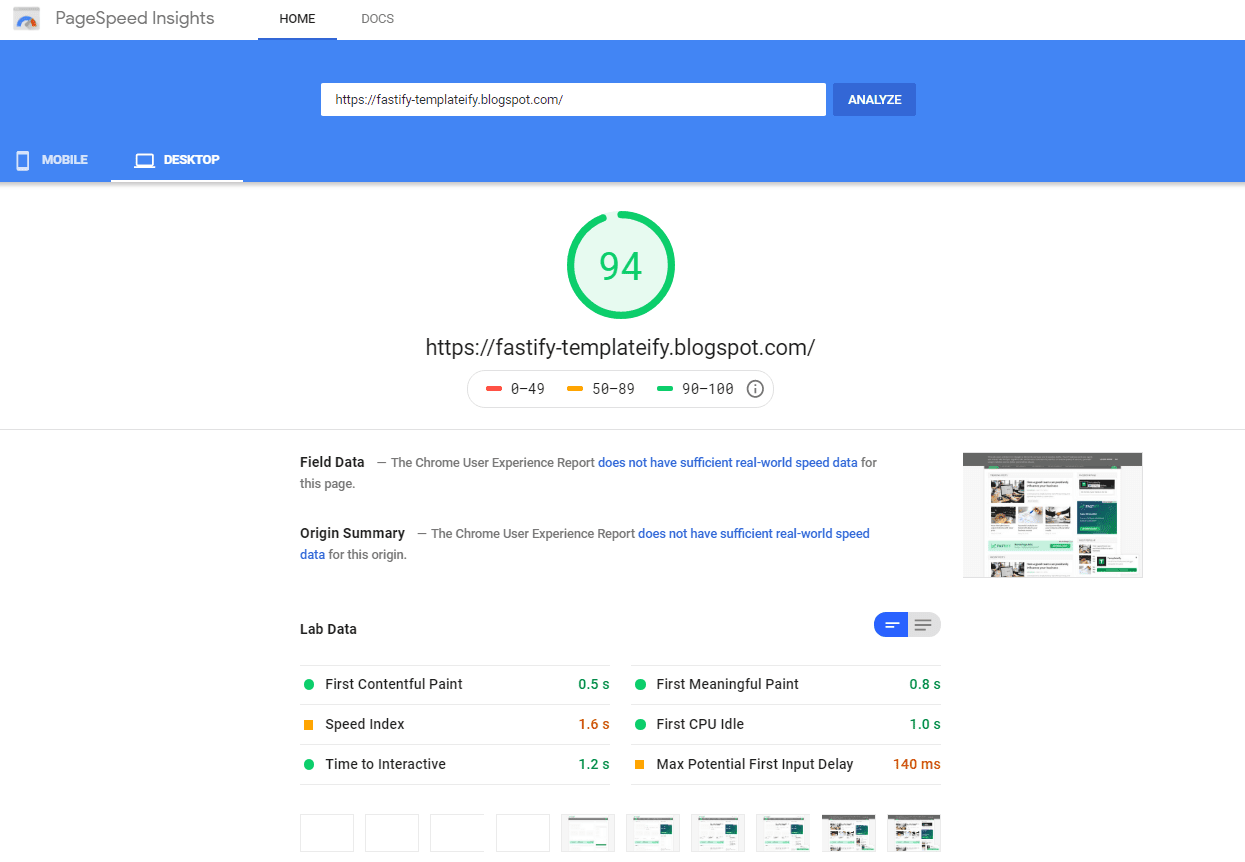1245x862 pixels.
Task: Click the PageSpeed Insights title text
Action: 135,19
